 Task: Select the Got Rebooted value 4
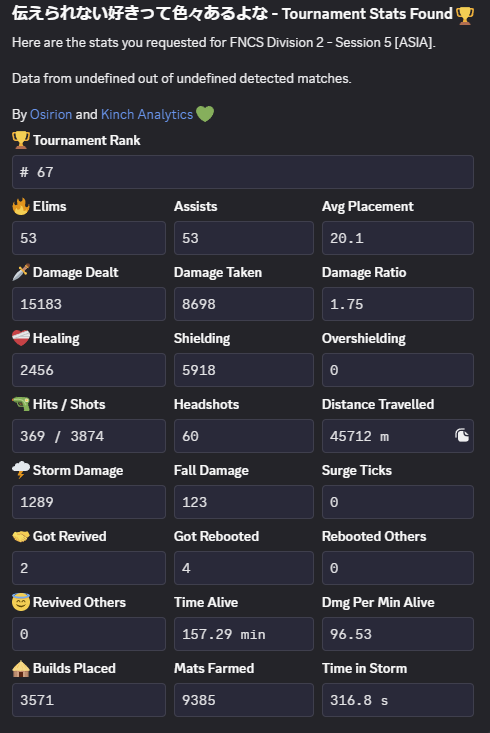click(x=244, y=568)
